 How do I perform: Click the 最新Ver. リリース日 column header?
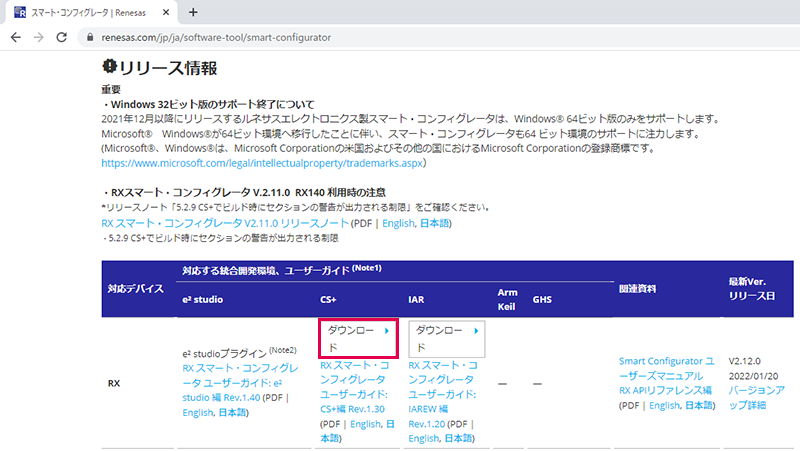pyautogui.click(x=752, y=289)
